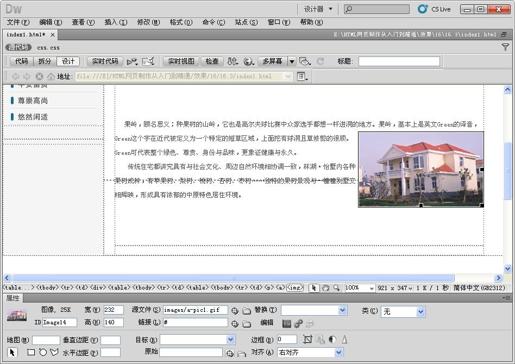Image resolution: width=515 pixels, height=364 pixels.
Task: Open the 查看(V) menu
Action: tap(83, 22)
